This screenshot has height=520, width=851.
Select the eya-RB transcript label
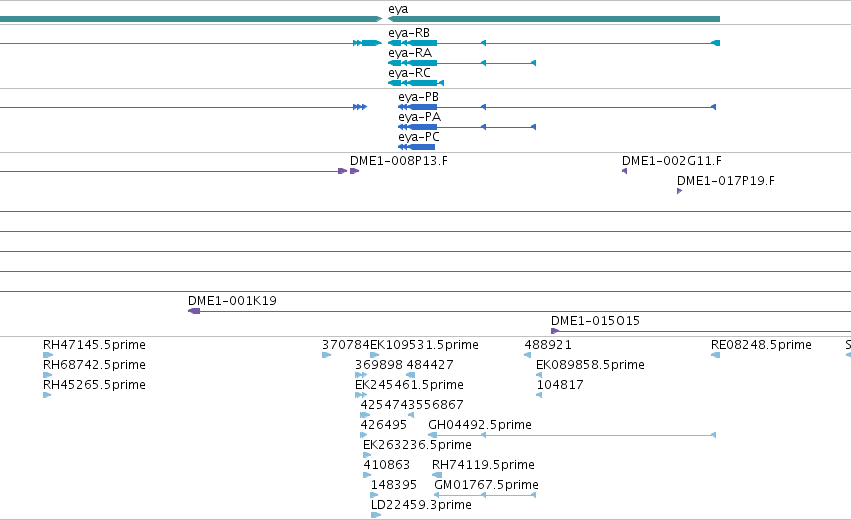(409, 33)
